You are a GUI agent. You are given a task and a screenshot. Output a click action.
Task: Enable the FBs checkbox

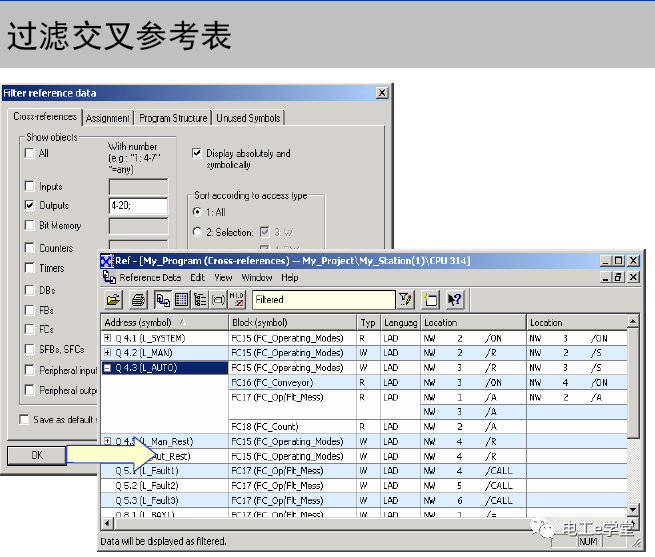(x=30, y=310)
